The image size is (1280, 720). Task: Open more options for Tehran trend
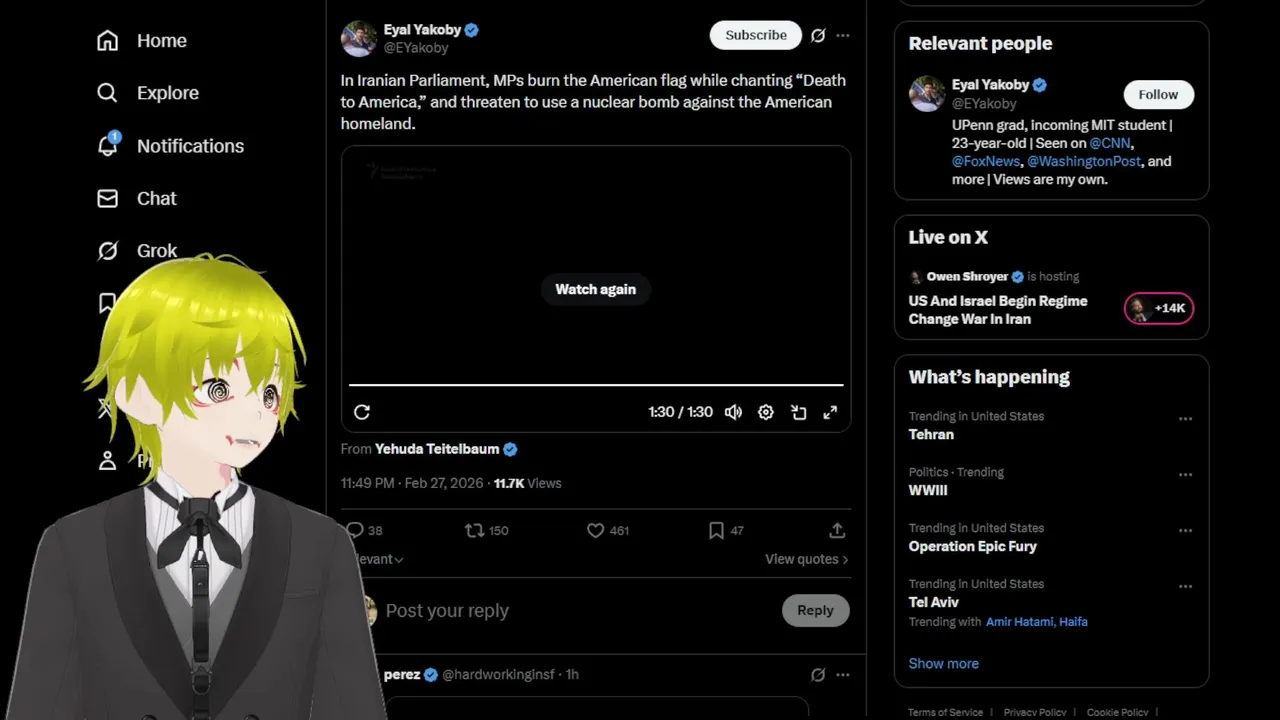[x=1186, y=419]
